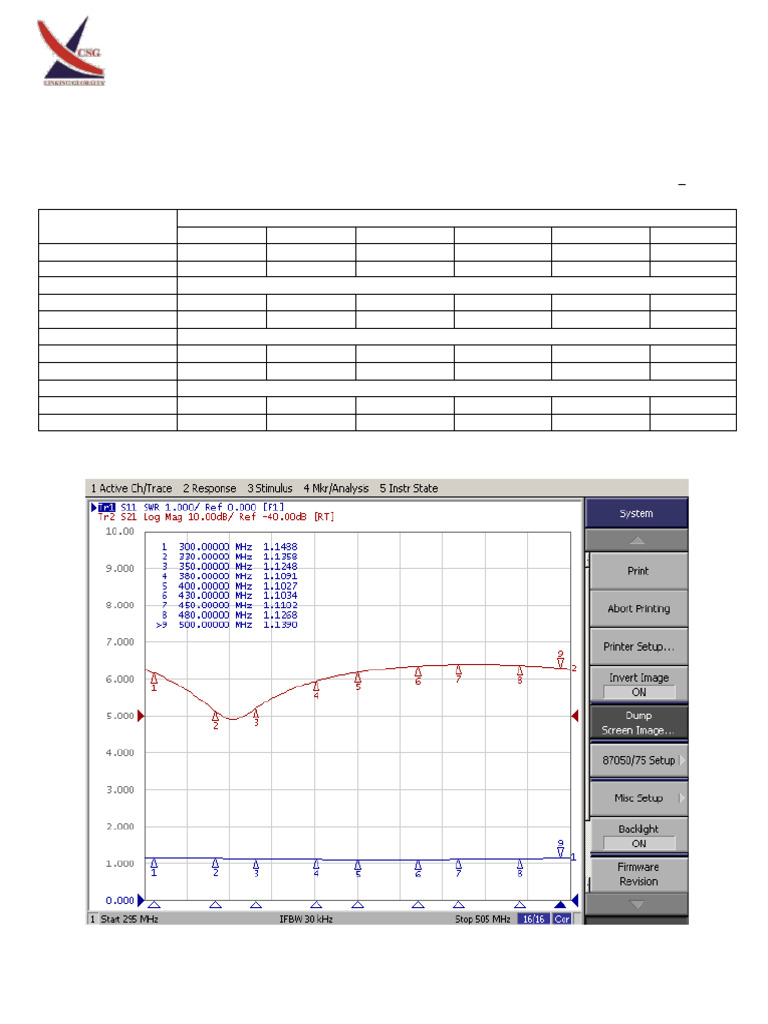Click Stop 505 MHz in status bar

click(x=483, y=920)
